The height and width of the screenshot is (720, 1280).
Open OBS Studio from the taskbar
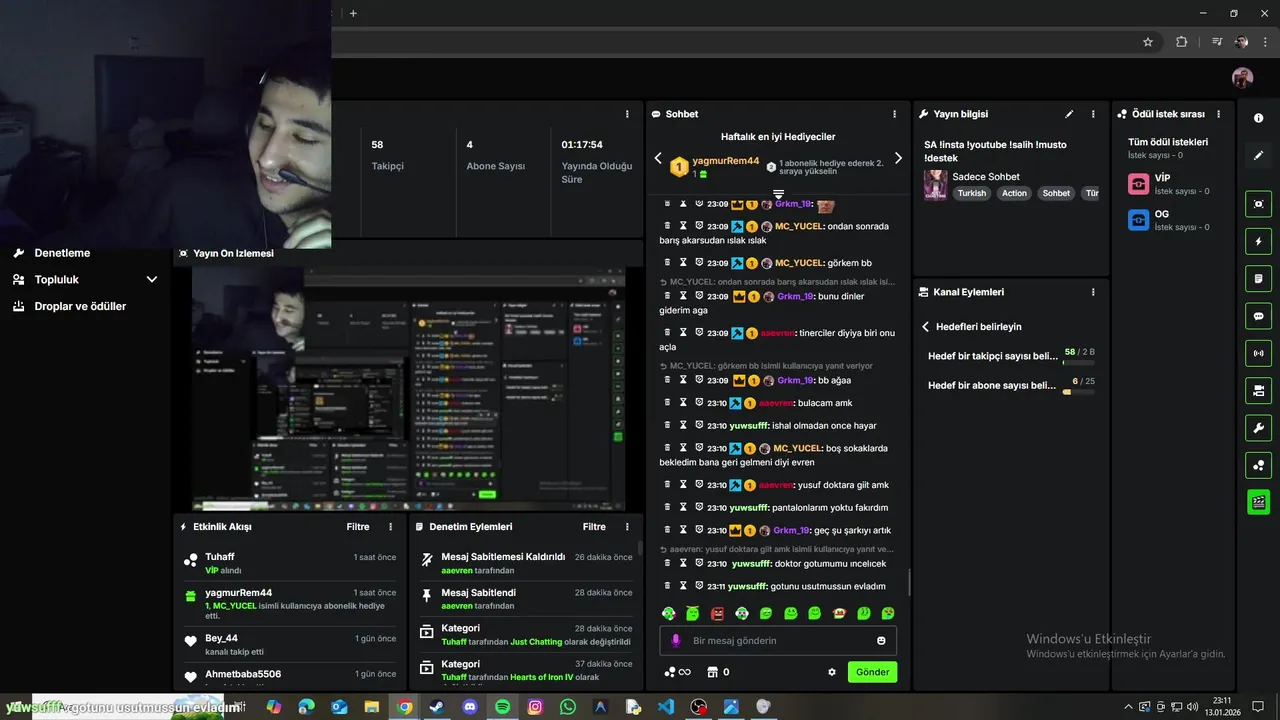click(x=698, y=707)
